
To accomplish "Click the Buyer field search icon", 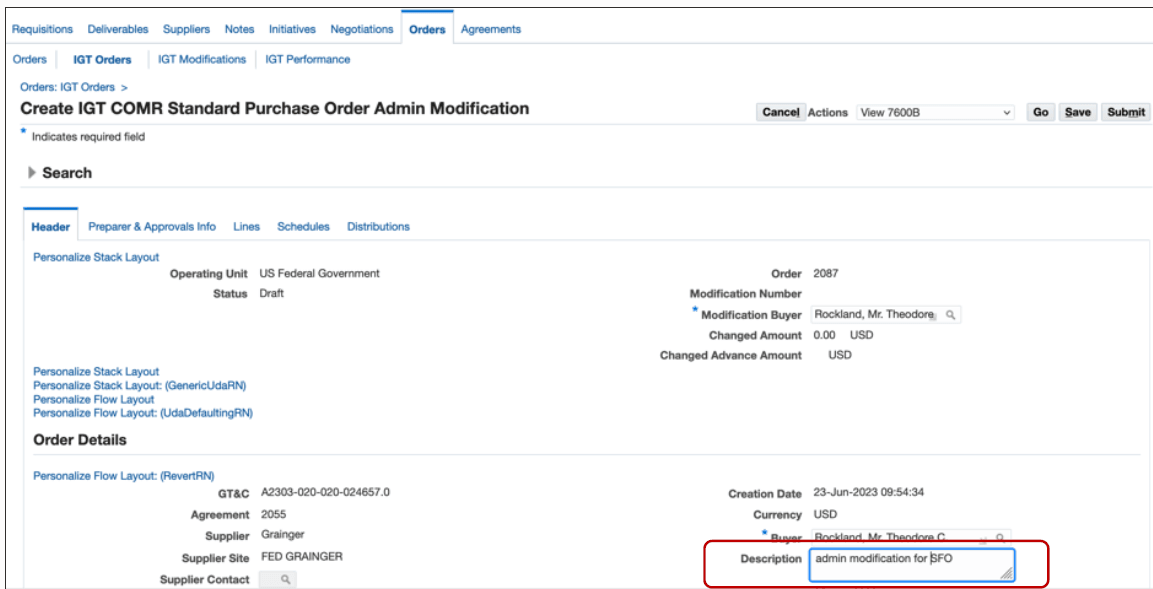I will 1000,537.
